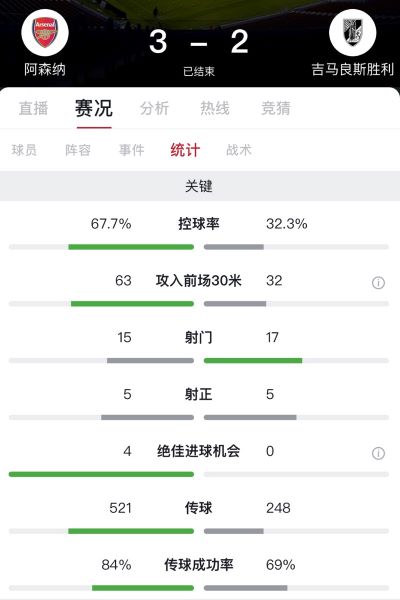Tap the 3 - 2 match score
Screen dimensions: 400x600
tap(199, 41)
